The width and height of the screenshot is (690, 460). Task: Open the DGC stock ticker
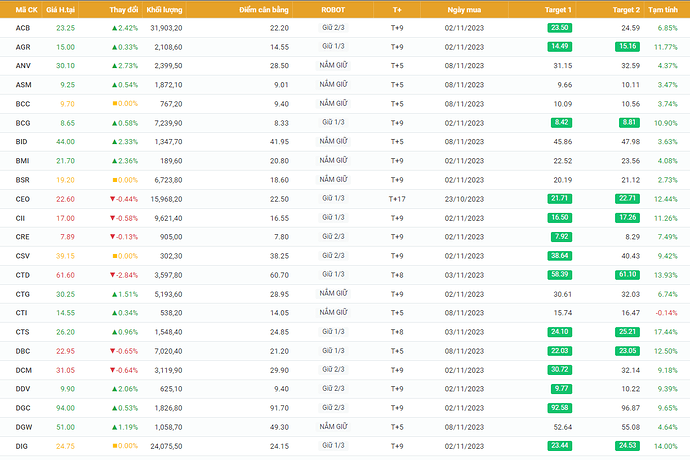[23, 408]
